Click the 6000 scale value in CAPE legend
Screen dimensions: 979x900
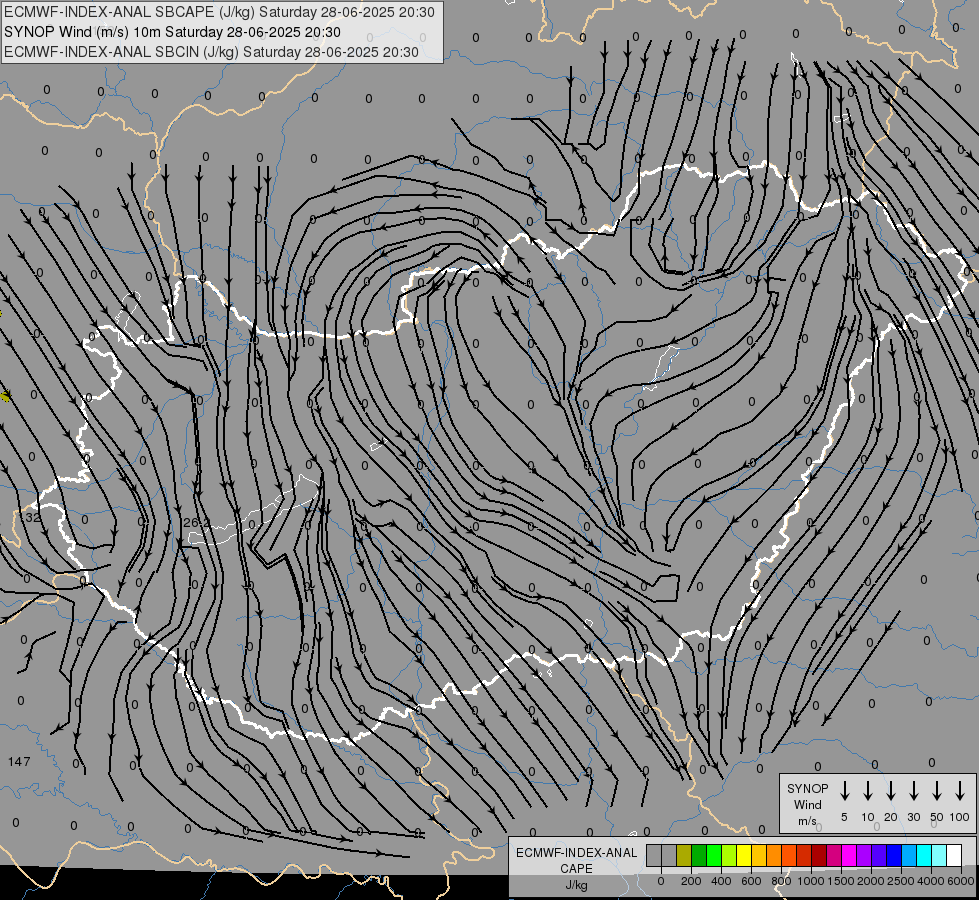[960, 881]
